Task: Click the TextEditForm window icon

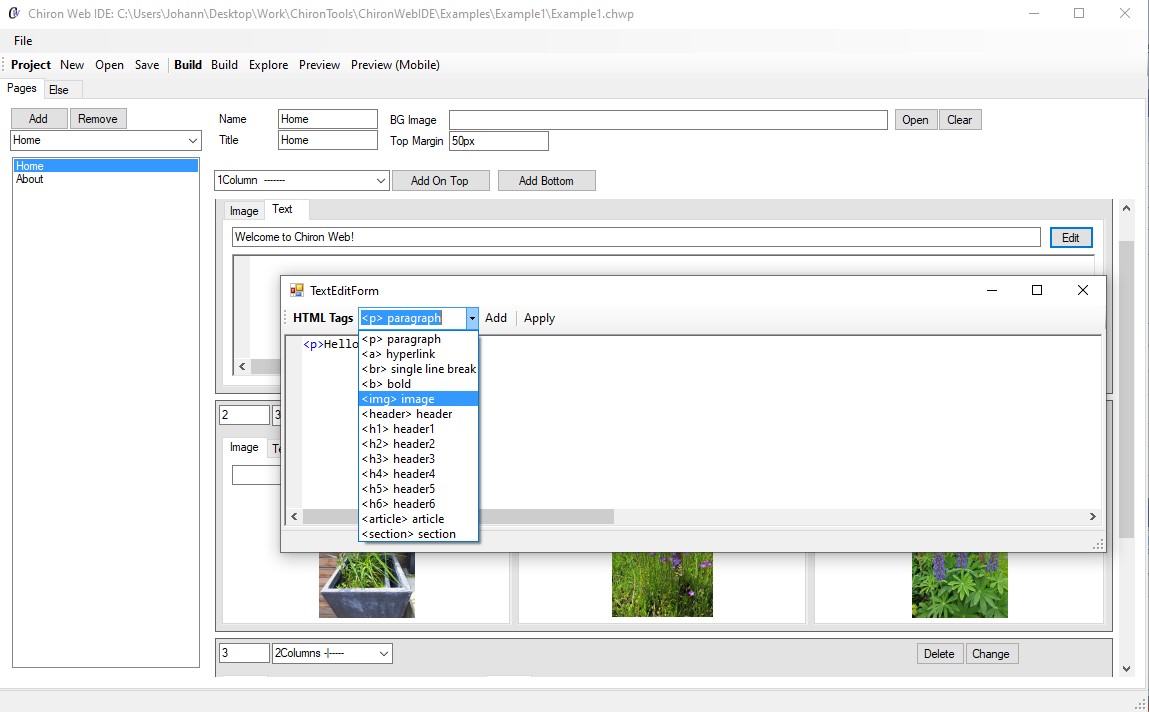Action: click(x=296, y=291)
